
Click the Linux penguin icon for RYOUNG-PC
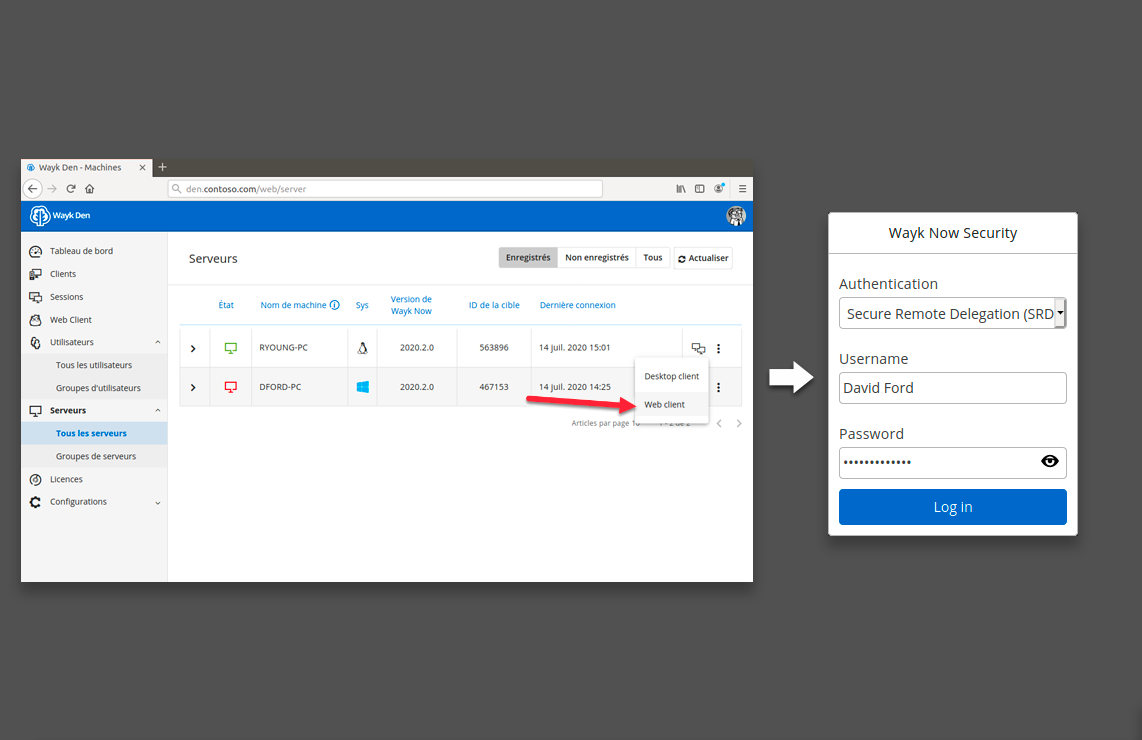click(x=362, y=348)
